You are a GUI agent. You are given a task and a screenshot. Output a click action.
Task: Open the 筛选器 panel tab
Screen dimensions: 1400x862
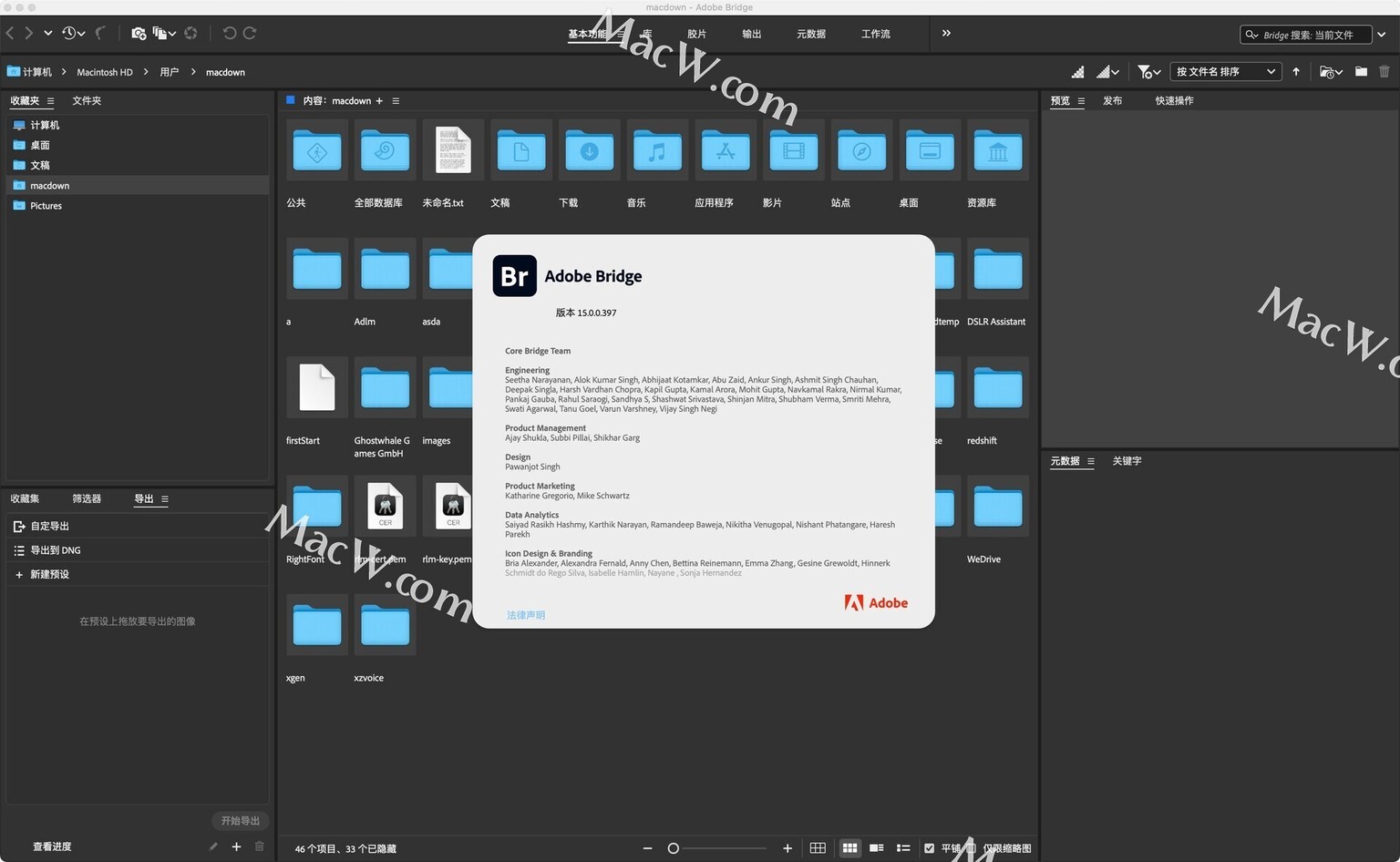tap(87, 499)
